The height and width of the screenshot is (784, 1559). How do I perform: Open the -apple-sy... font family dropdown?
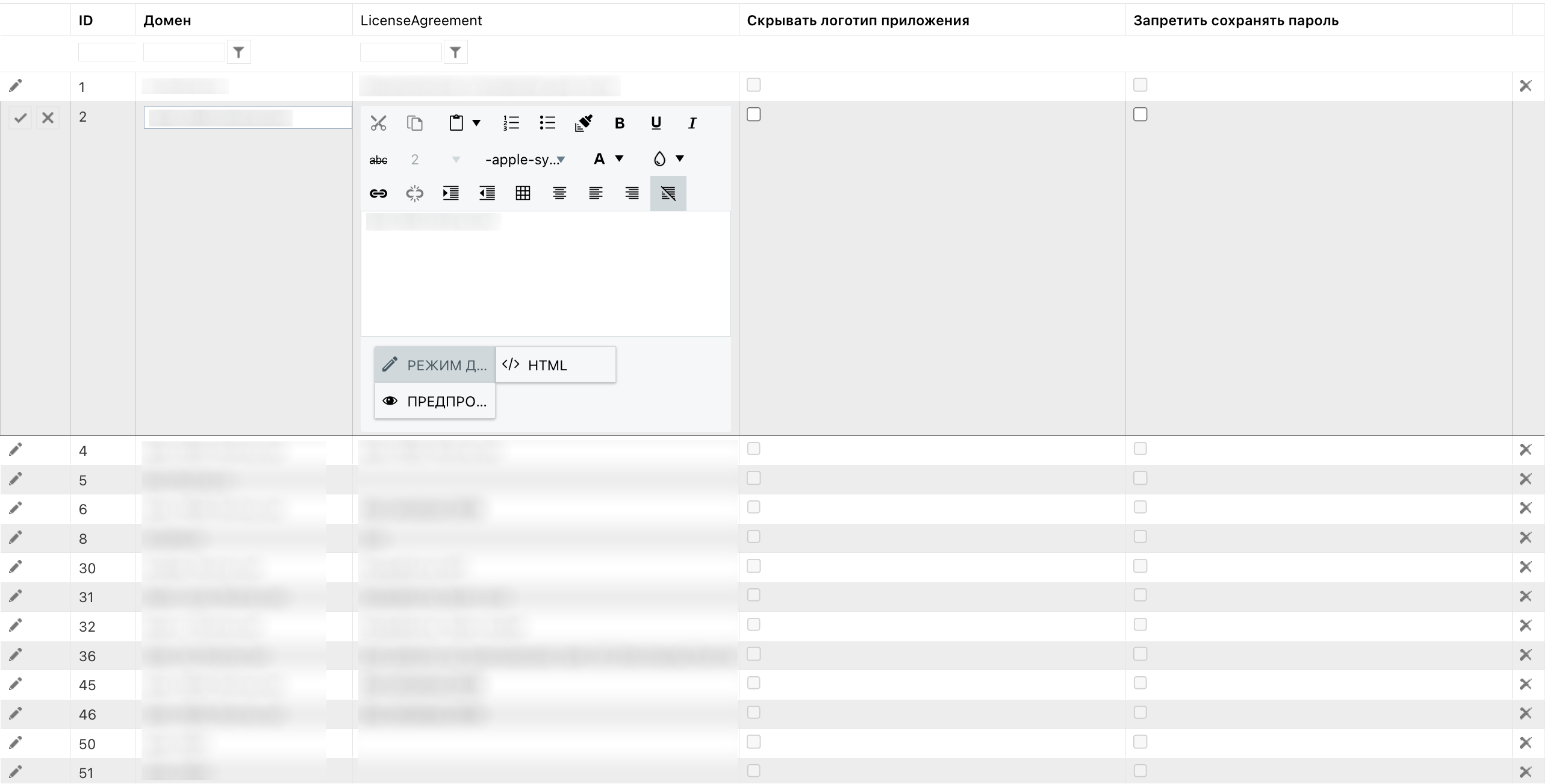524,160
